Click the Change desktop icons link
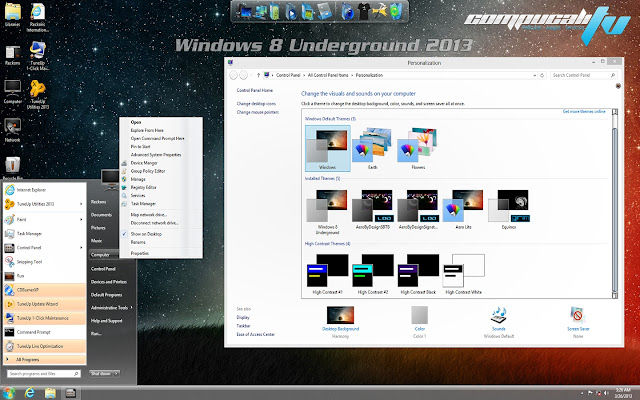This screenshot has width=640, height=400. tap(256, 104)
